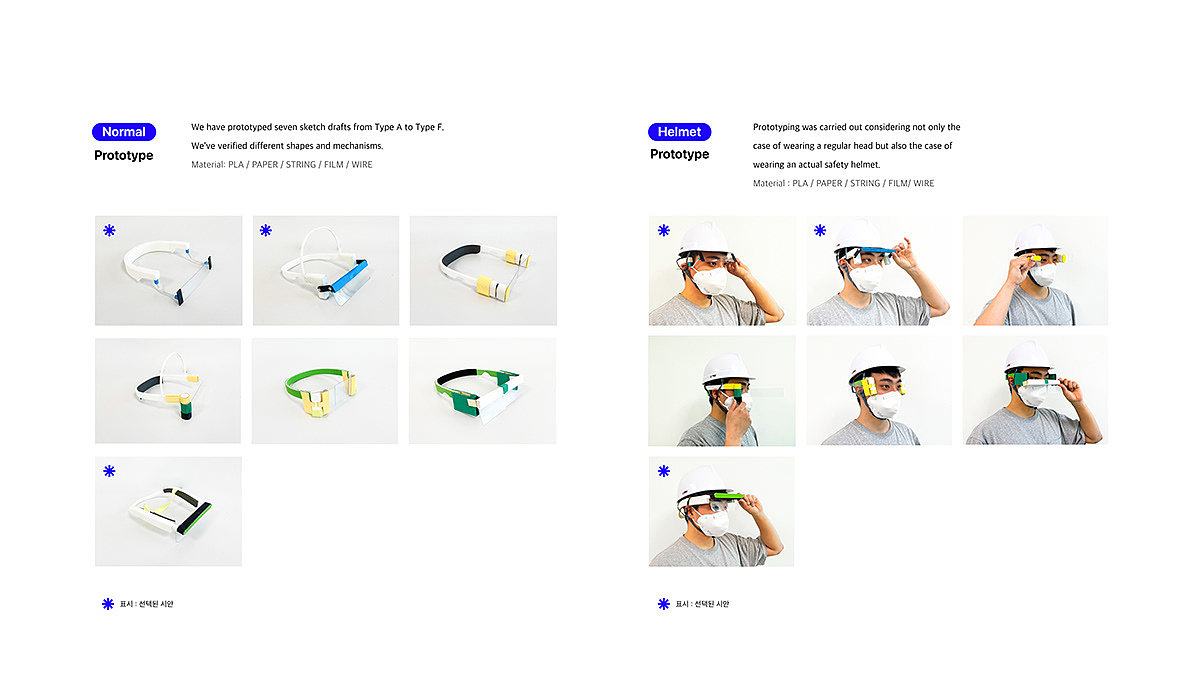Image resolution: width=1200 pixels, height=675 pixels.
Task: Click the asterisk legend icon under Normal prototypes
Action: click(x=108, y=604)
